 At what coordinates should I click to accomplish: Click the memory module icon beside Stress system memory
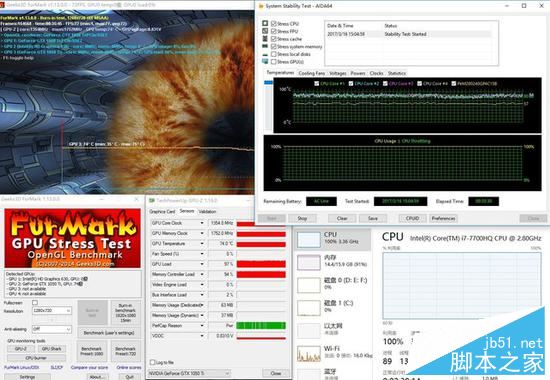(265, 46)
